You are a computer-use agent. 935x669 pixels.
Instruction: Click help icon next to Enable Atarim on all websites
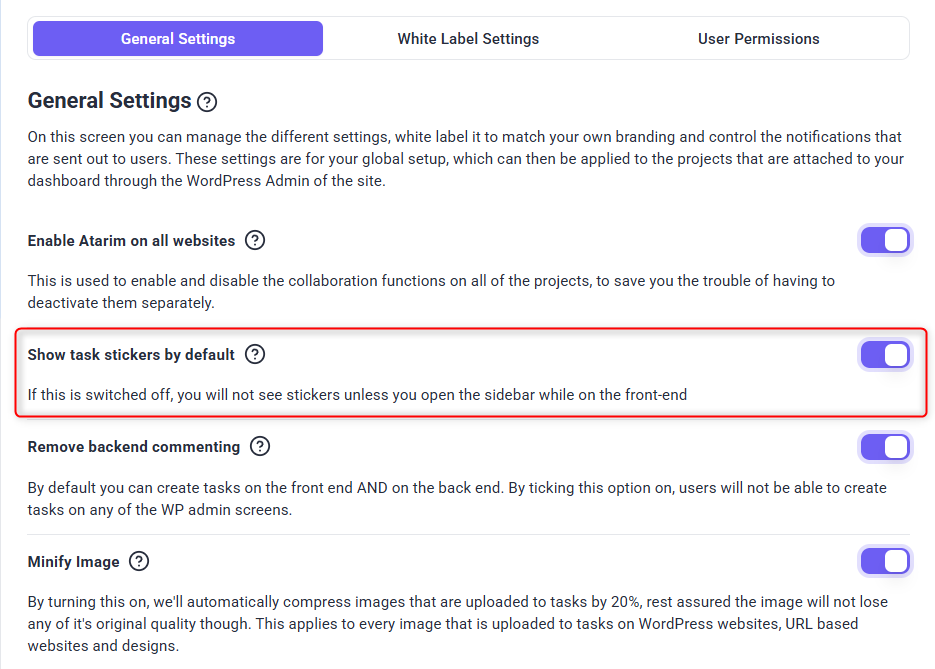tap(255, 240)
